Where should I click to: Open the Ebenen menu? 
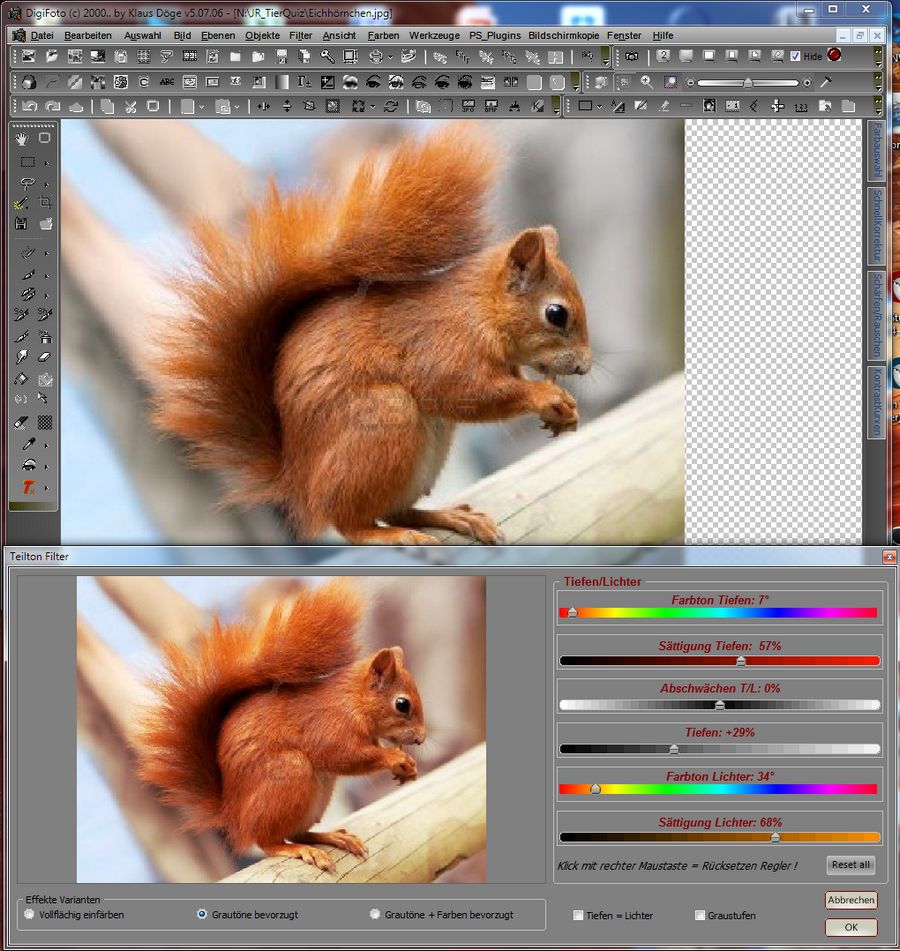click(218, 35)
